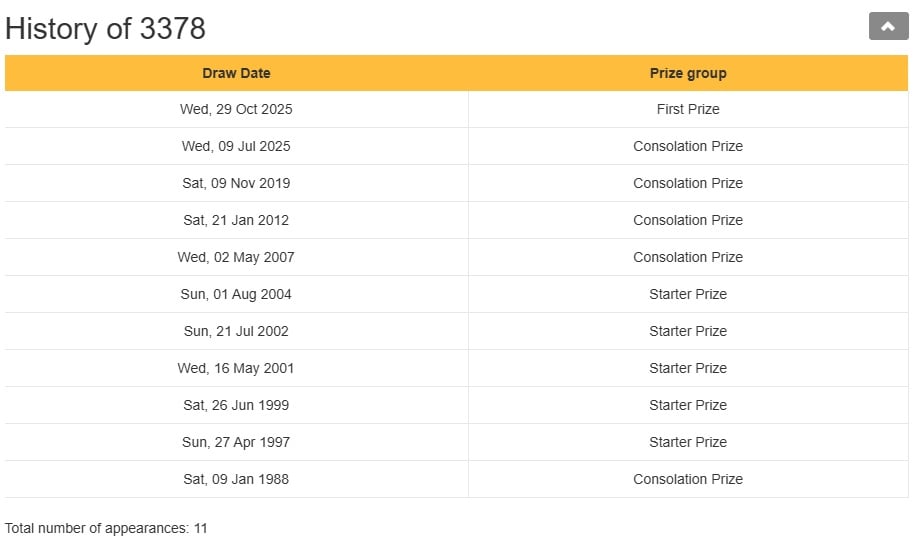Collapse the History of 3378 panel

[x=888, y=27]
